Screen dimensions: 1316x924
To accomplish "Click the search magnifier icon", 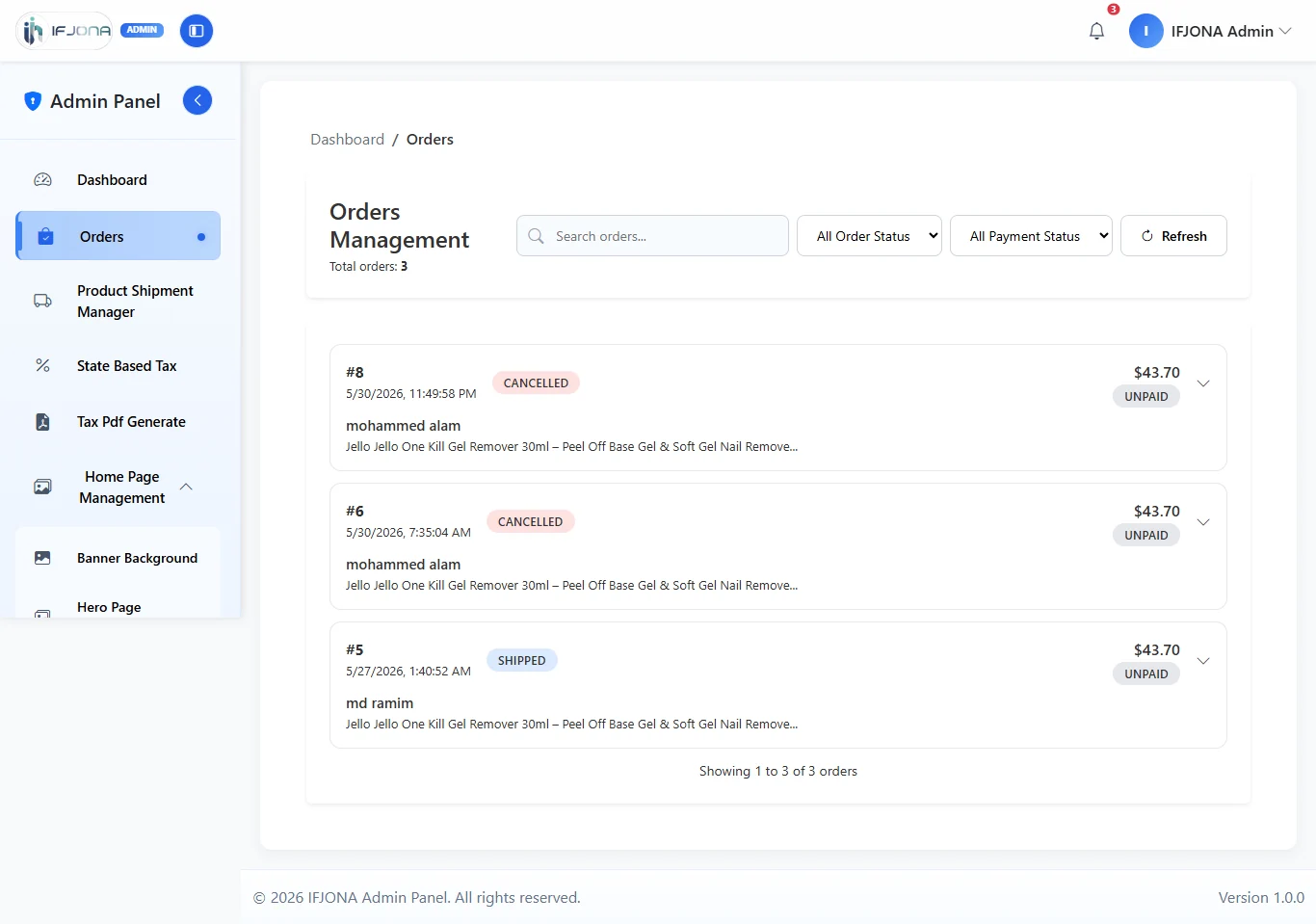I will pyautogui.click(x=537, y=236).
